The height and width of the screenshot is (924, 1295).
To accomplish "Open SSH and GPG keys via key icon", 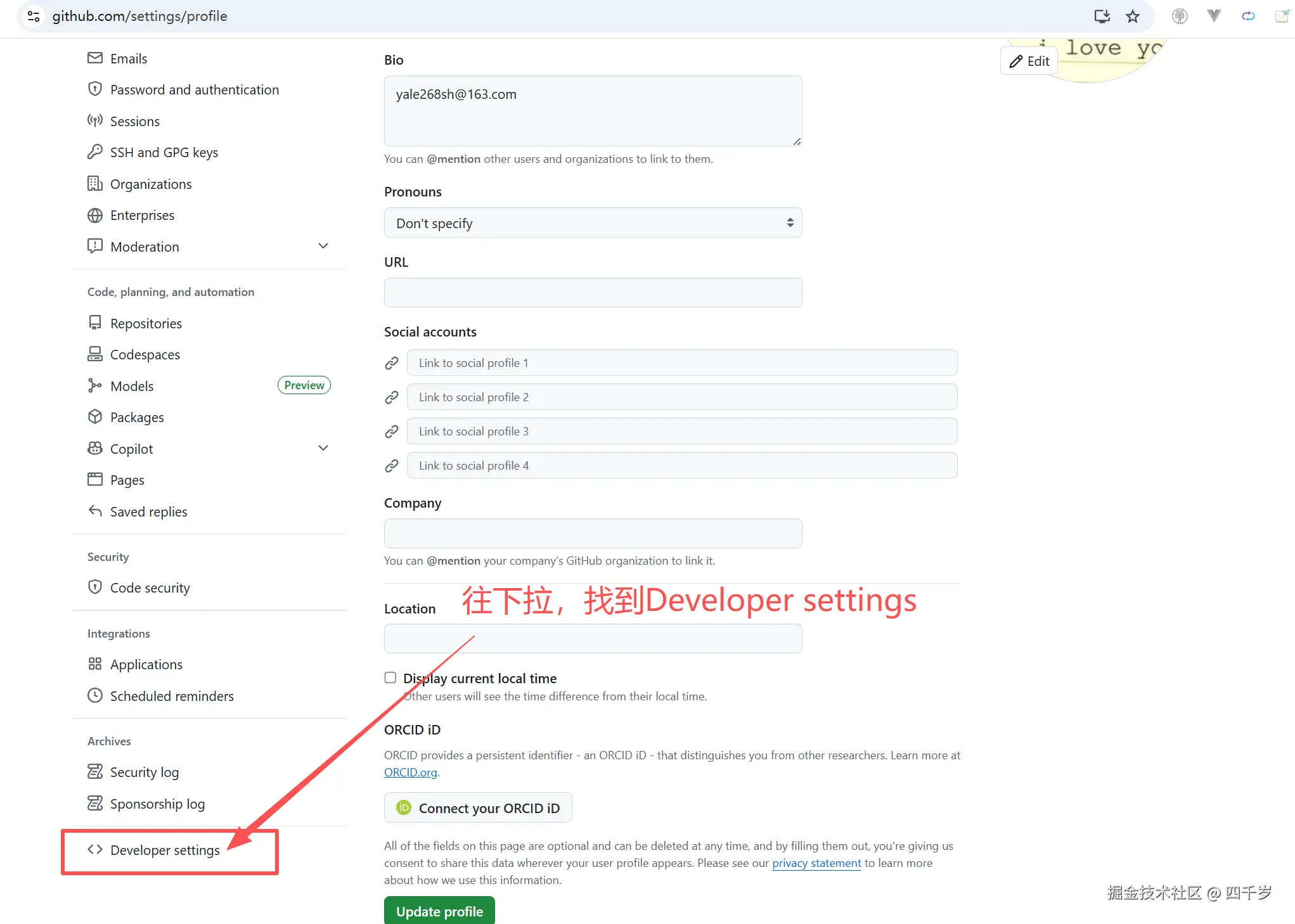I will [94, 152].
